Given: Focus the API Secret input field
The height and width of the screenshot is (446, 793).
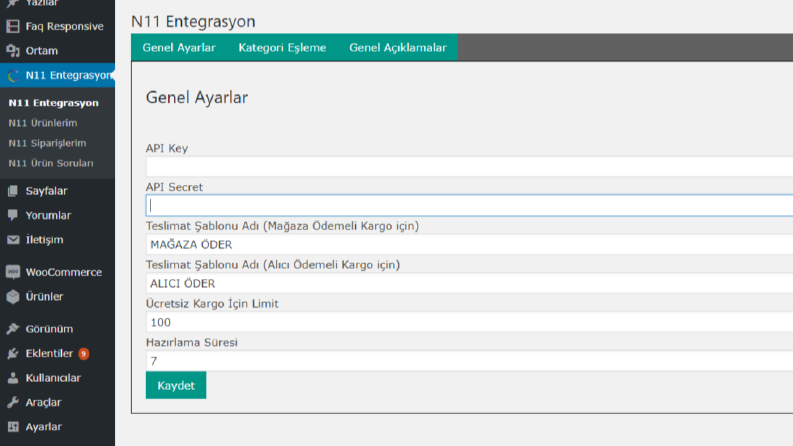Looking at the screenshot, I should pos(469,205).
